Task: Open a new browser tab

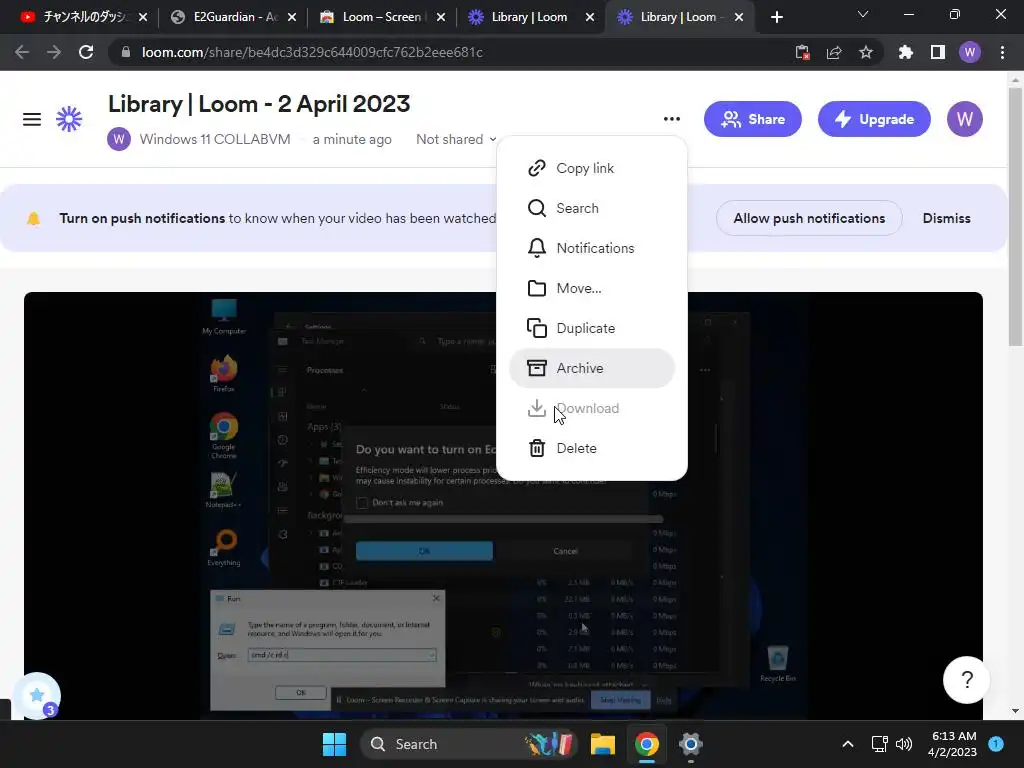Action: 776,17
